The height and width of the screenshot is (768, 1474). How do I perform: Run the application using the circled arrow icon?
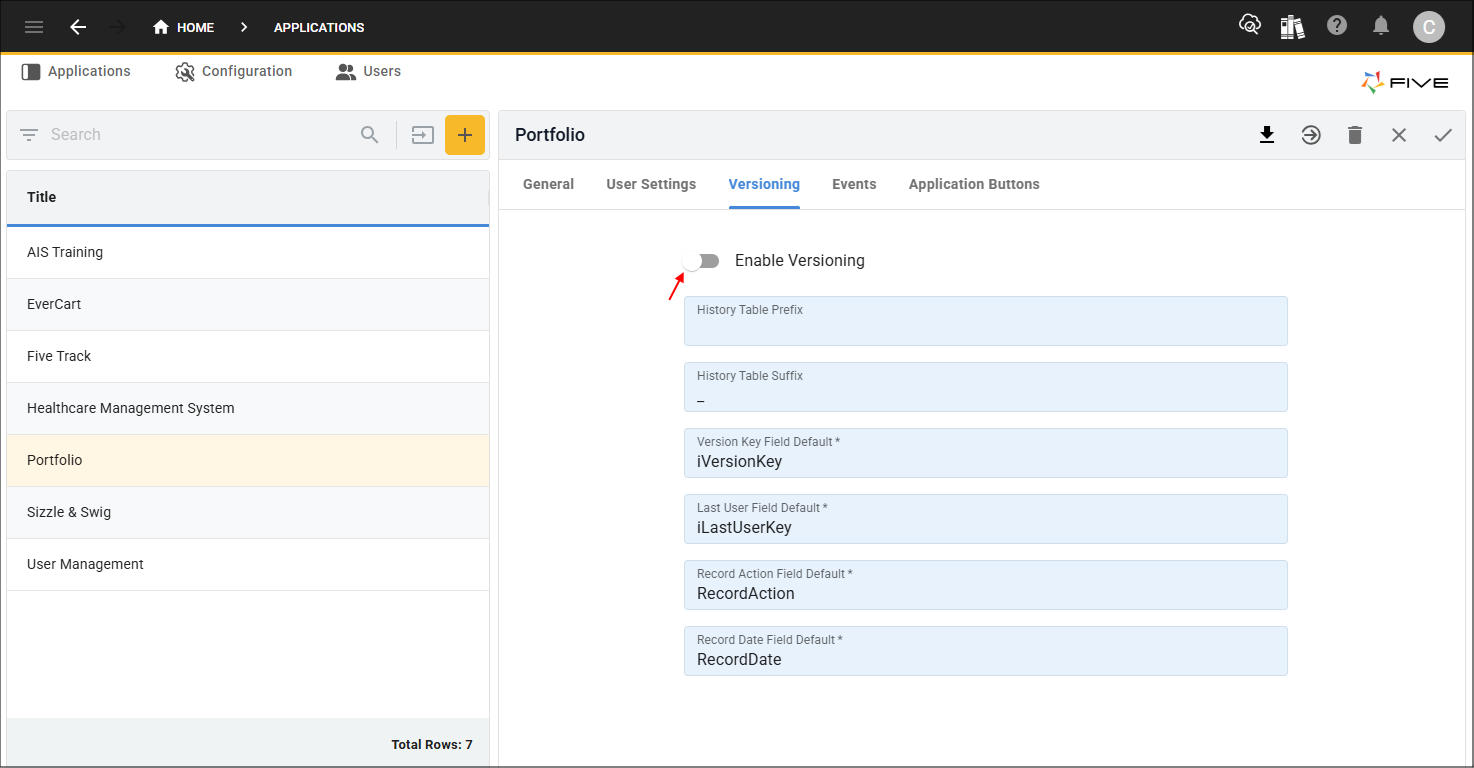pos(1311,134)
